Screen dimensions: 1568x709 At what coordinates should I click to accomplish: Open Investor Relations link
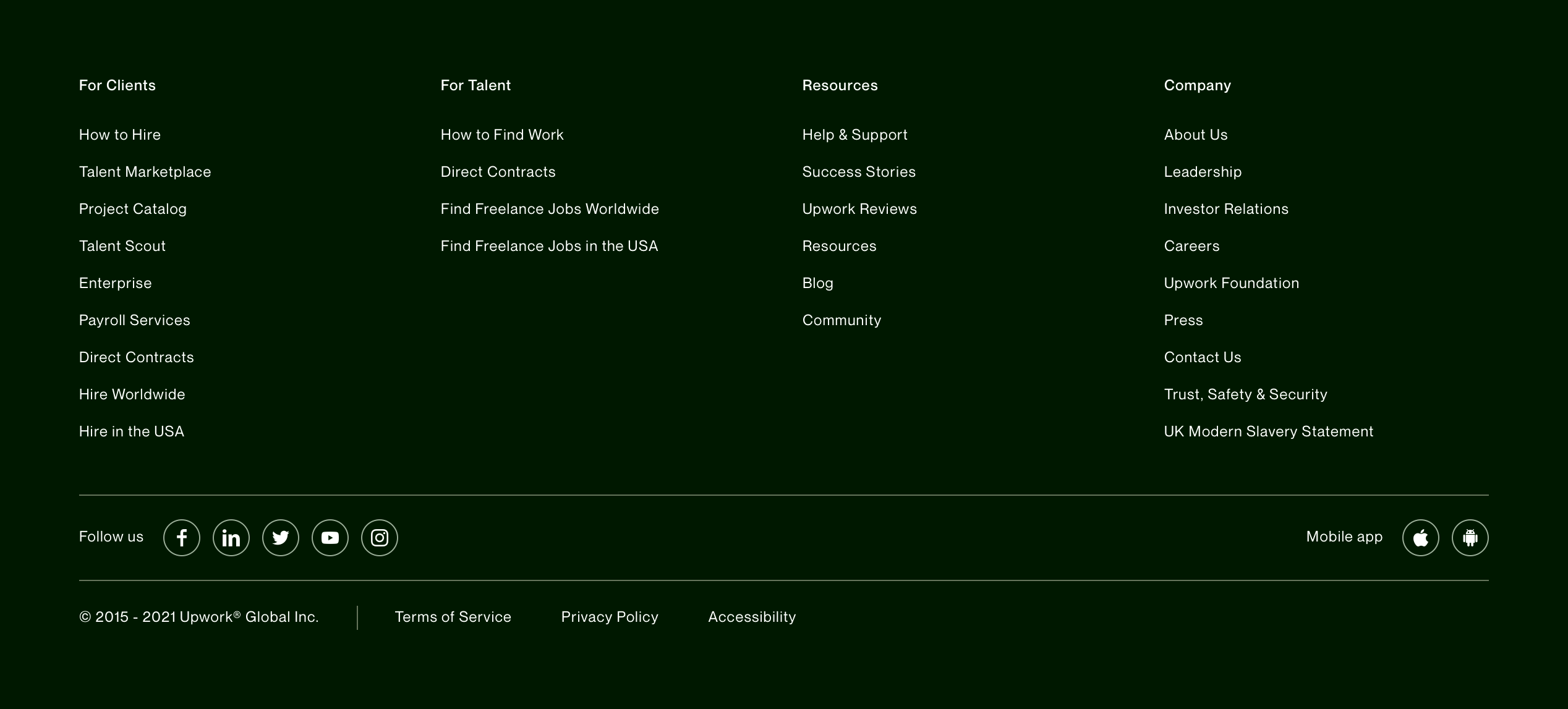click(1226, 209)
